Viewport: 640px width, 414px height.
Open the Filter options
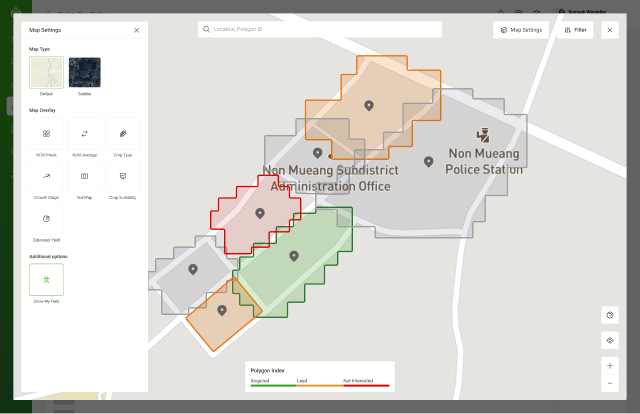[575, 30]
